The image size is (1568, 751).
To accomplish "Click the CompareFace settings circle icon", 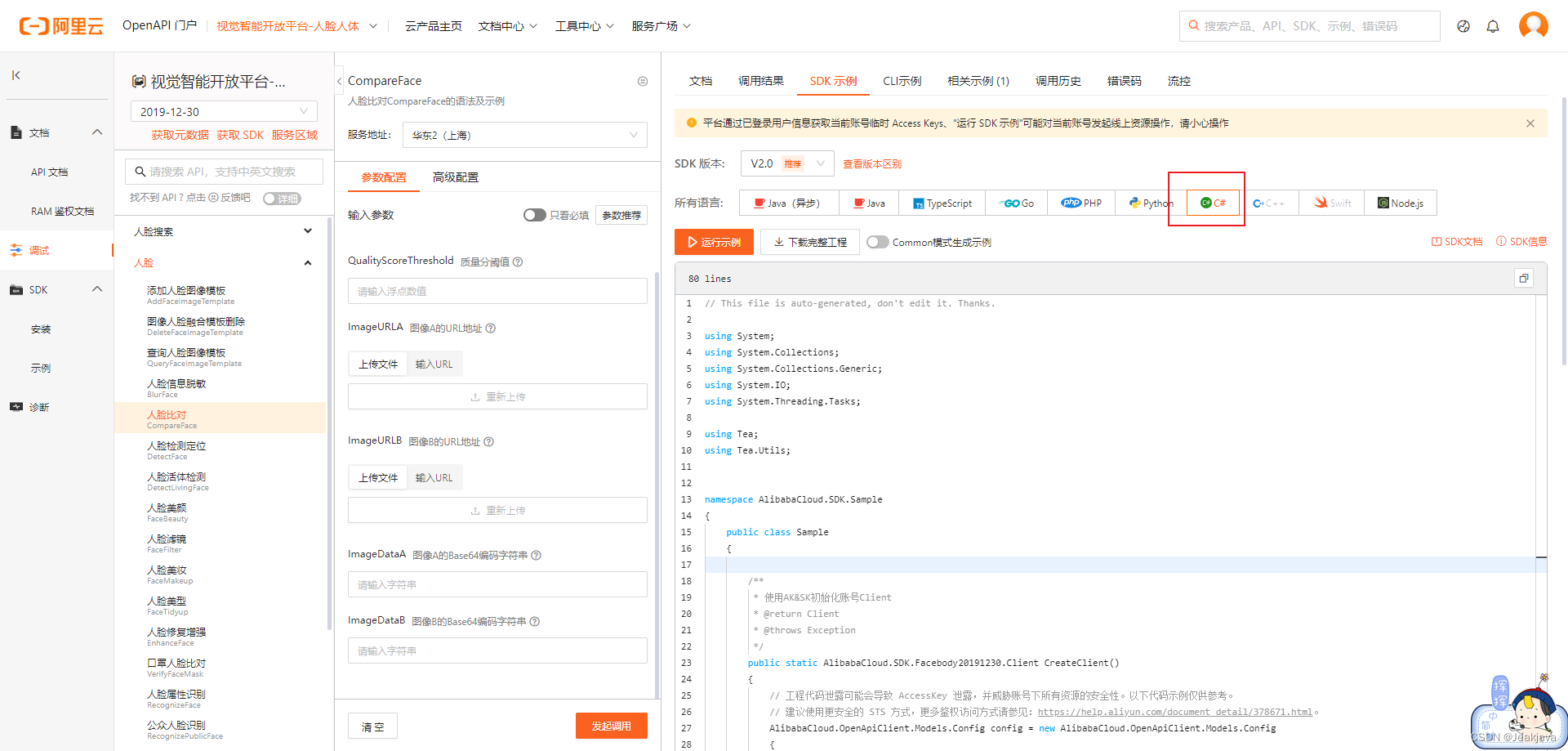I will (x=643, y=81).
